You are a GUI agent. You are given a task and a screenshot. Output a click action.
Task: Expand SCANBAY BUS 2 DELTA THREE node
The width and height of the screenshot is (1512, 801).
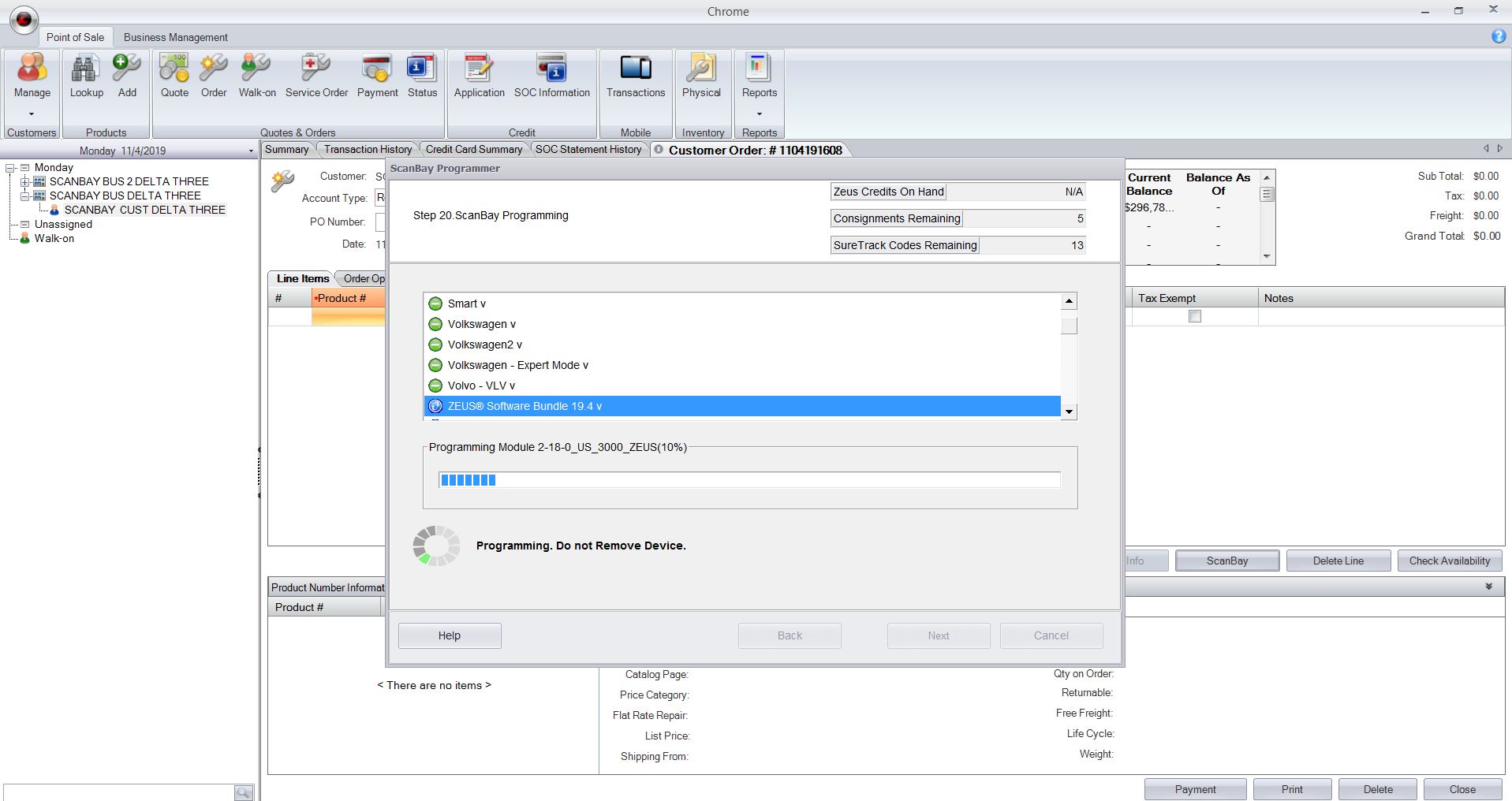24,182
